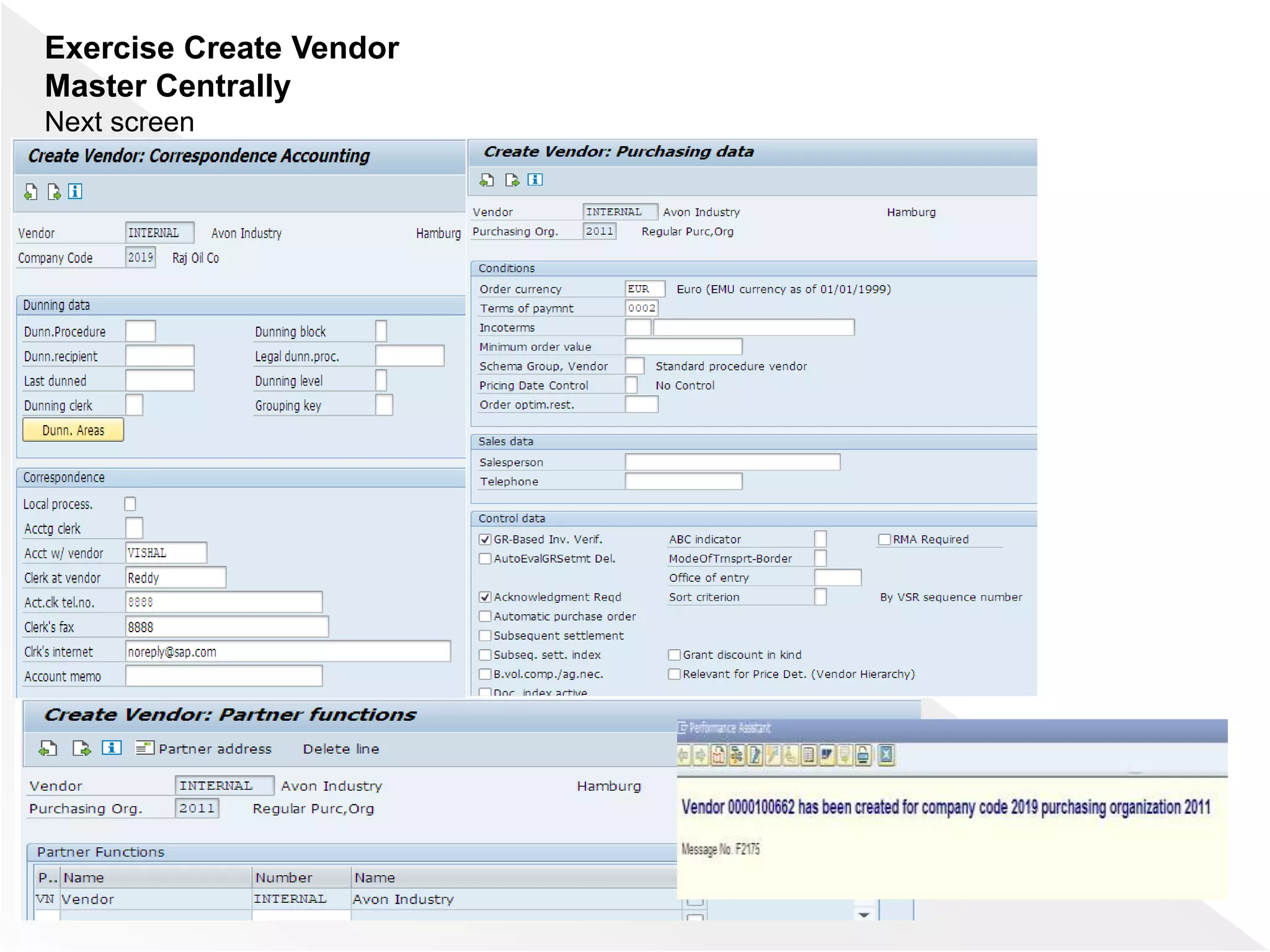Enable Relevant for Price Det. checkbox
This screenshot has width=1270, height=952.
[674, 674]
